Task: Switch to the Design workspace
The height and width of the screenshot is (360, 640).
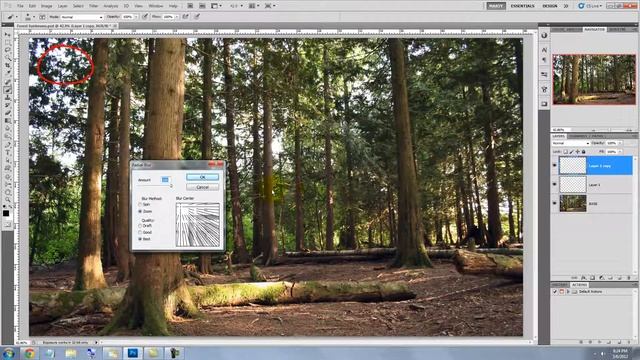Action: [550, 6]
